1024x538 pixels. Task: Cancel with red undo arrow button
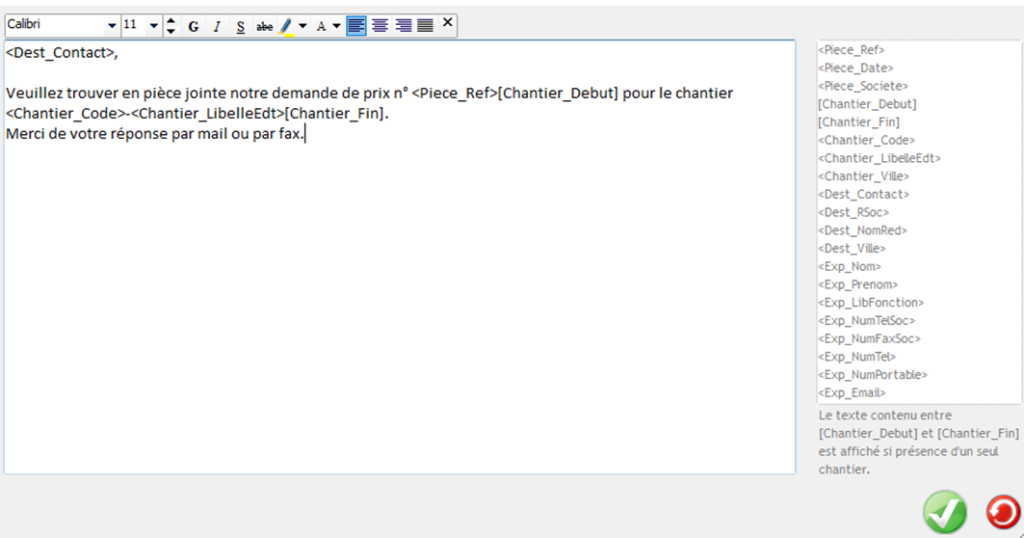click(x=1003, y=512)
